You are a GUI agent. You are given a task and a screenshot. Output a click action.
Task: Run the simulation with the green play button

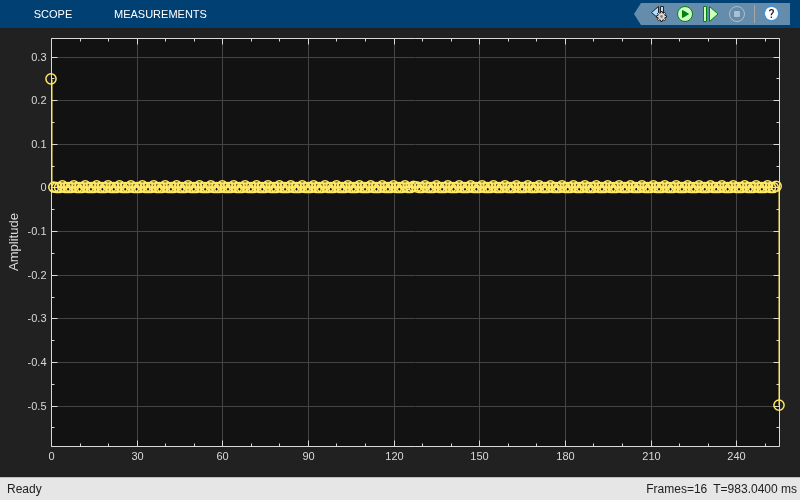[x=685, y=14]
